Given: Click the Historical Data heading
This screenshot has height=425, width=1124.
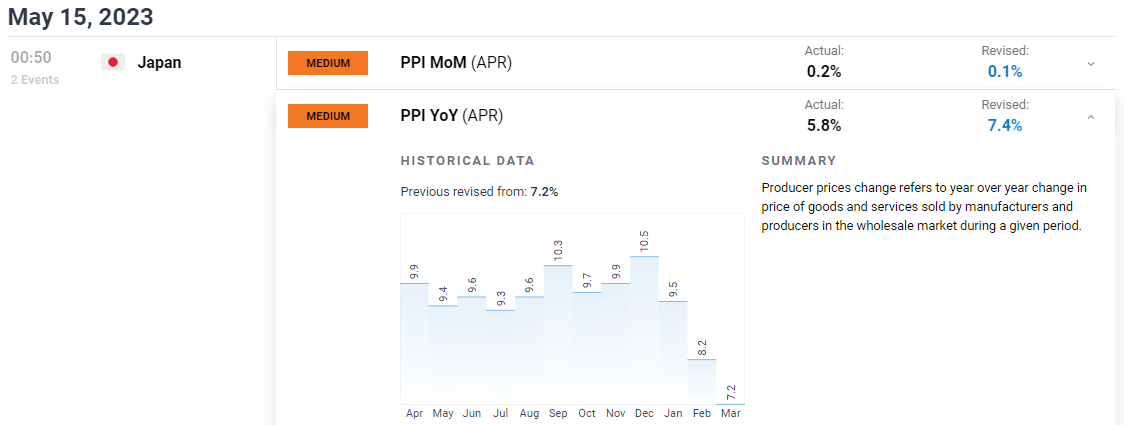Looking at the screenshot, I should coord(467,161).
